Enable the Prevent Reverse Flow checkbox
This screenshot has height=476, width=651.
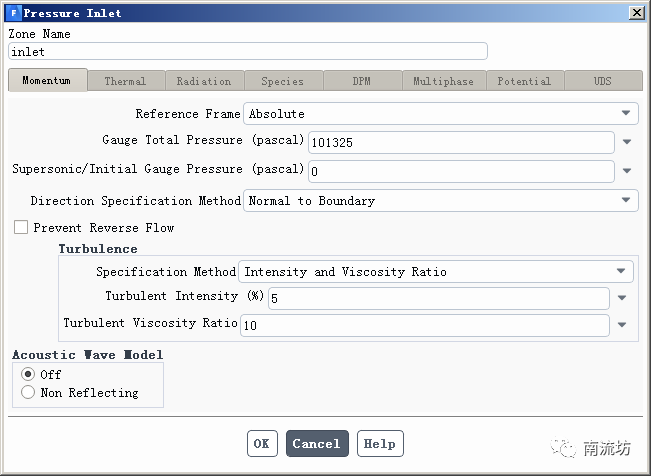click(x=21, y=228)
